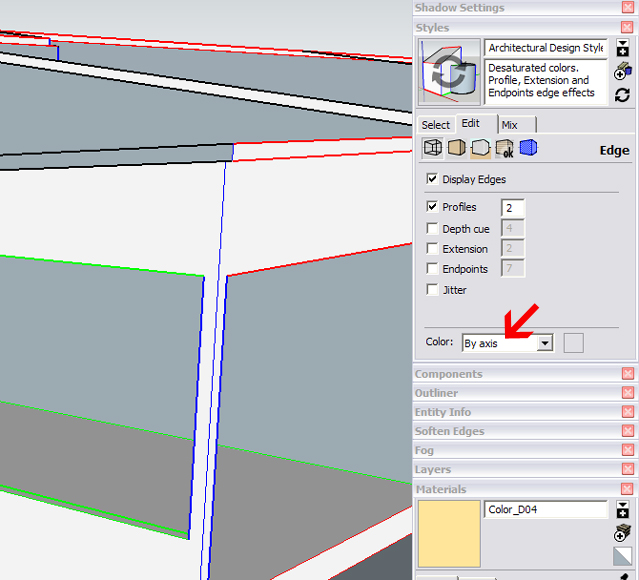Update style with changes icon
Screen dimensions: 639x580
click(x=623, y=95)
